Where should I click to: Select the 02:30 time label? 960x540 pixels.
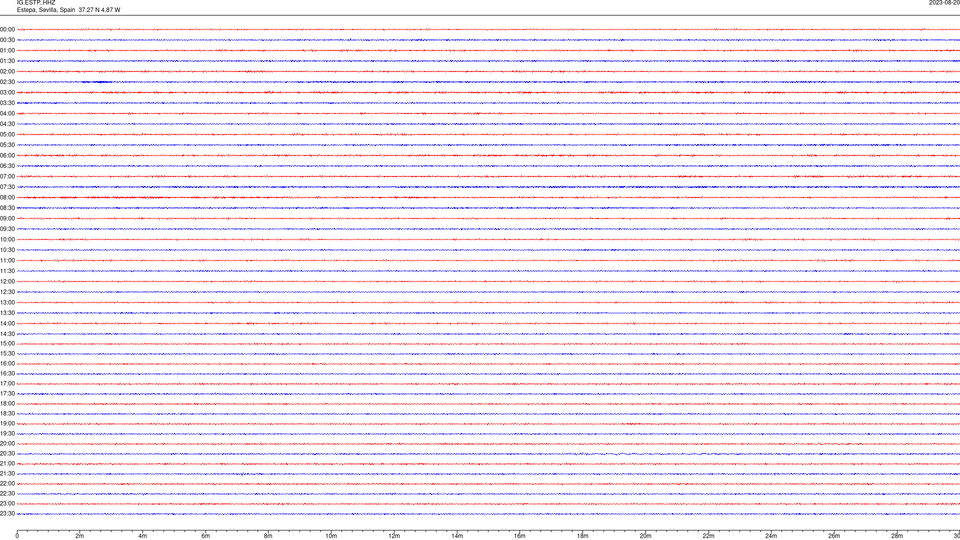pyautogui.click(x=7, y=82)
